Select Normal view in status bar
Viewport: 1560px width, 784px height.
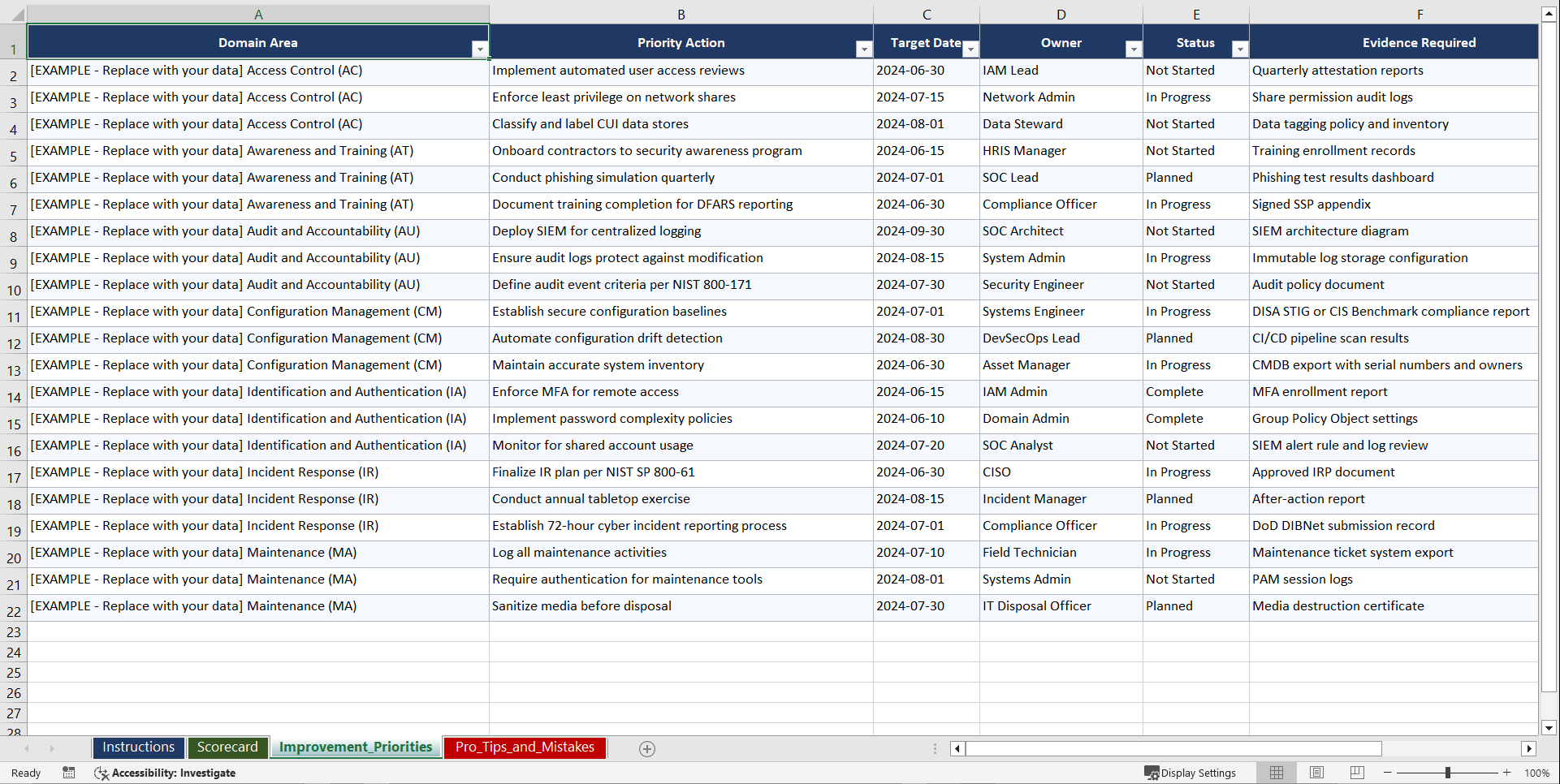1277,773
